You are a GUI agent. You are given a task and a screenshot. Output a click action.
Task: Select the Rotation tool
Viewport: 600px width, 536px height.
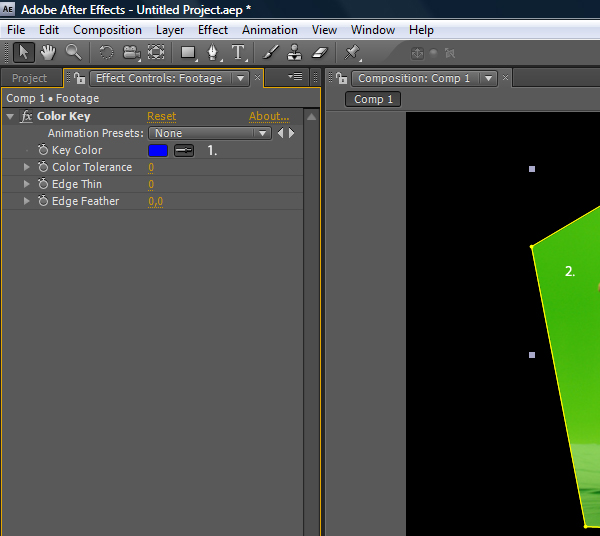tap(106, 52)
